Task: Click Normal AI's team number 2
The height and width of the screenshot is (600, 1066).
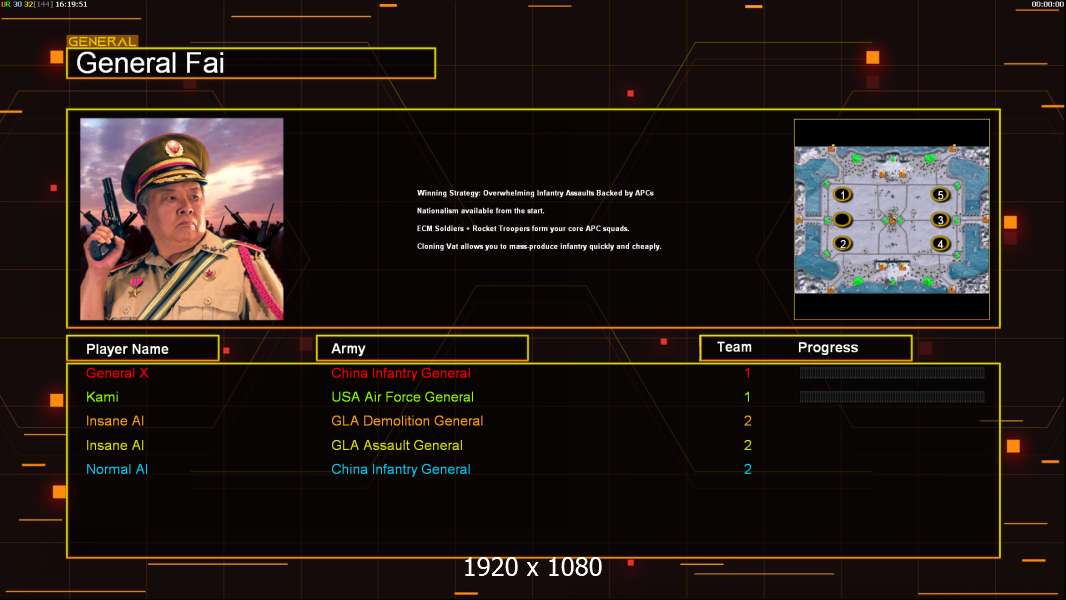Action: tap(747, 470)
